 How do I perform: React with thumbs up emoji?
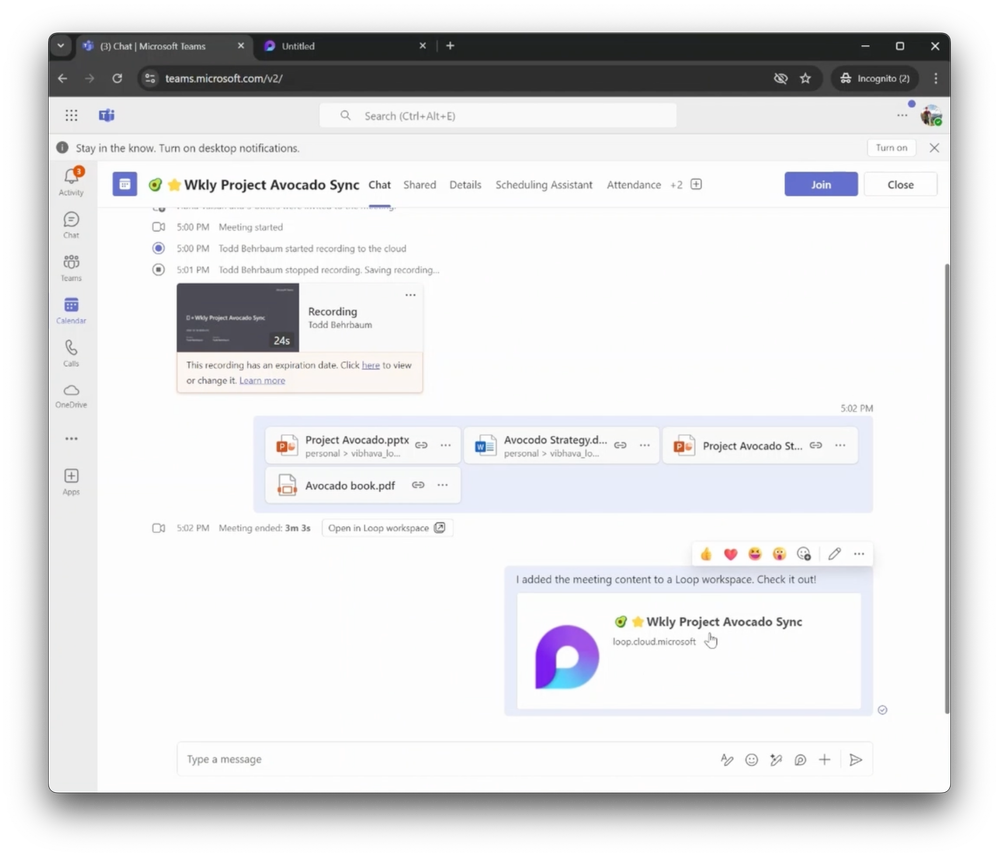pos(706,554)
